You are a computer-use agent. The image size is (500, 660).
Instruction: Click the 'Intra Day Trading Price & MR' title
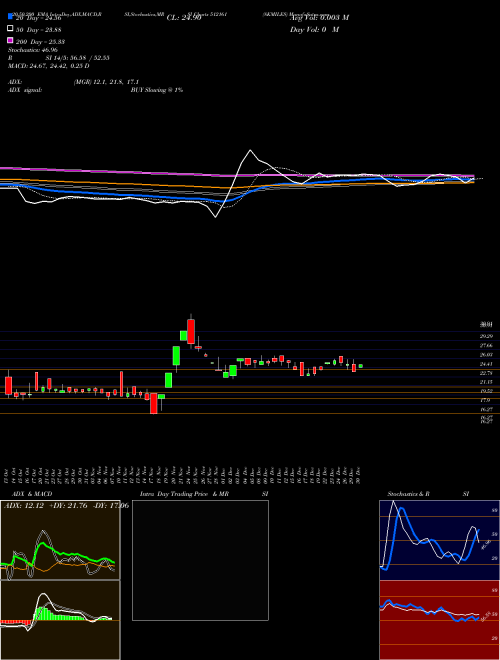pyautogui.click(x=184, y=494)
